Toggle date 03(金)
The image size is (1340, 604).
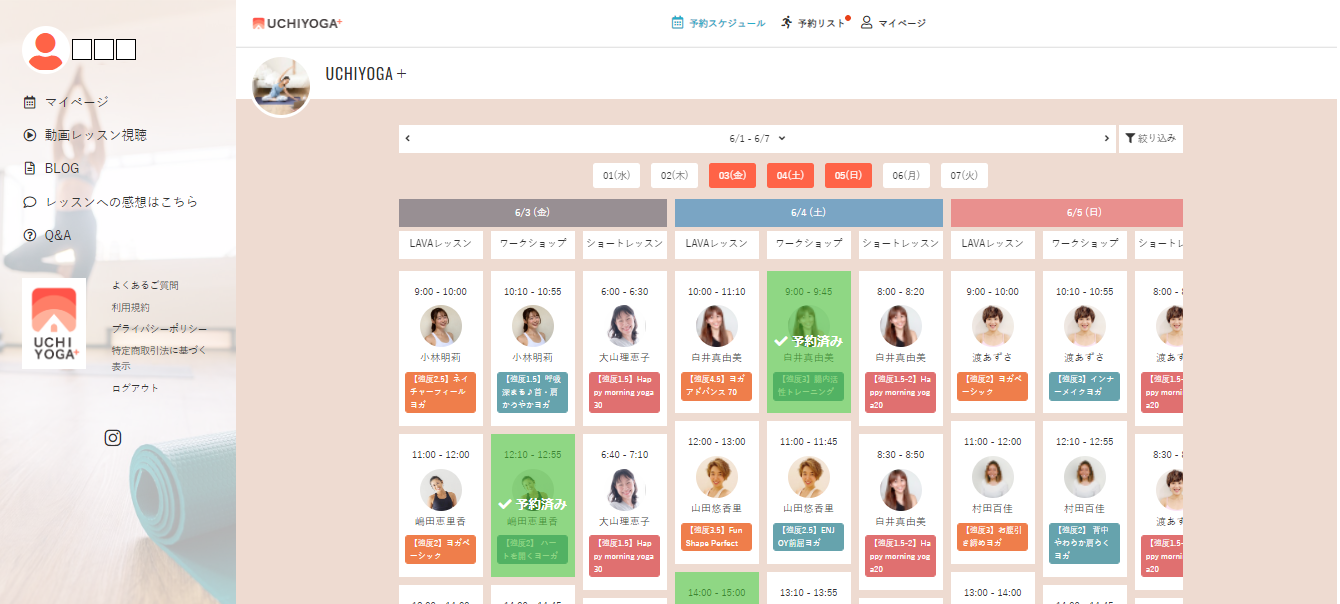coord(732,175)
